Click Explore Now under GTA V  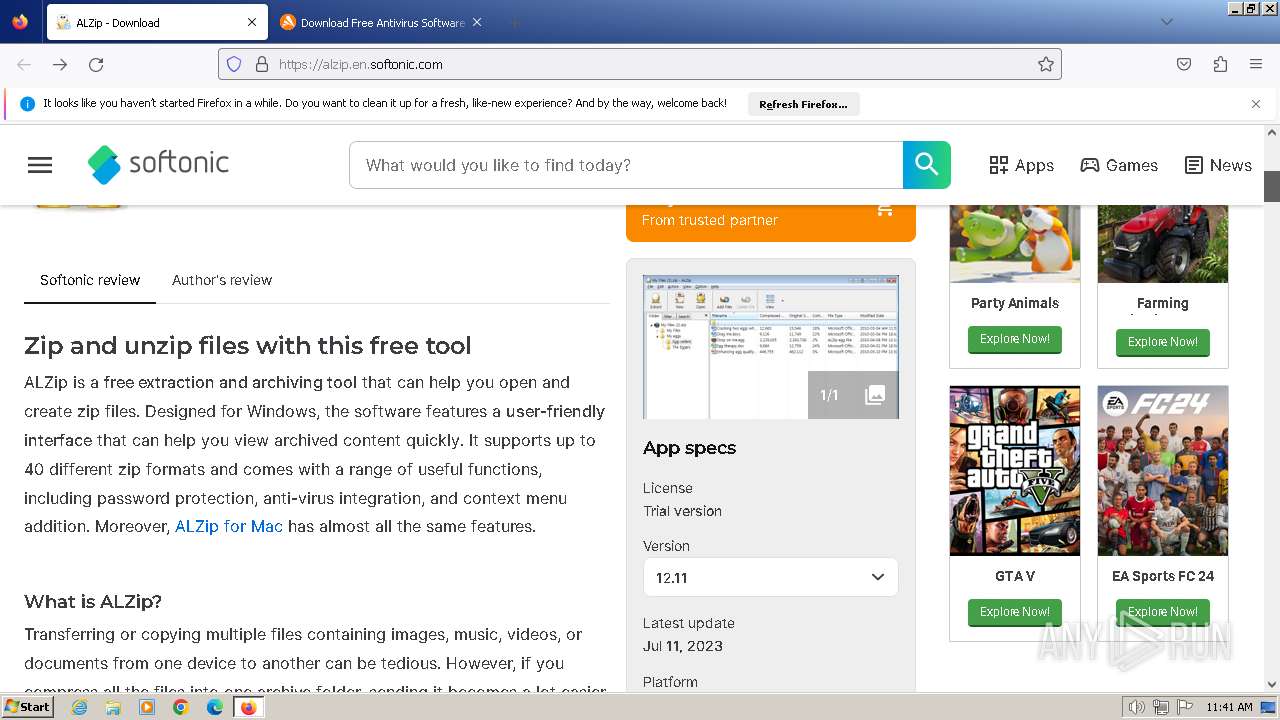pos(1014,612)
